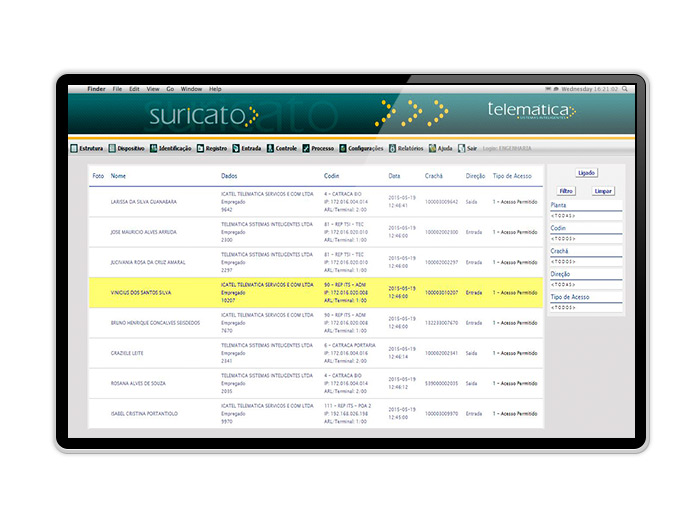Open the Dispositivo toolbar icon
The width and height of the screenshot is (694, 526).
click(112, 148)
